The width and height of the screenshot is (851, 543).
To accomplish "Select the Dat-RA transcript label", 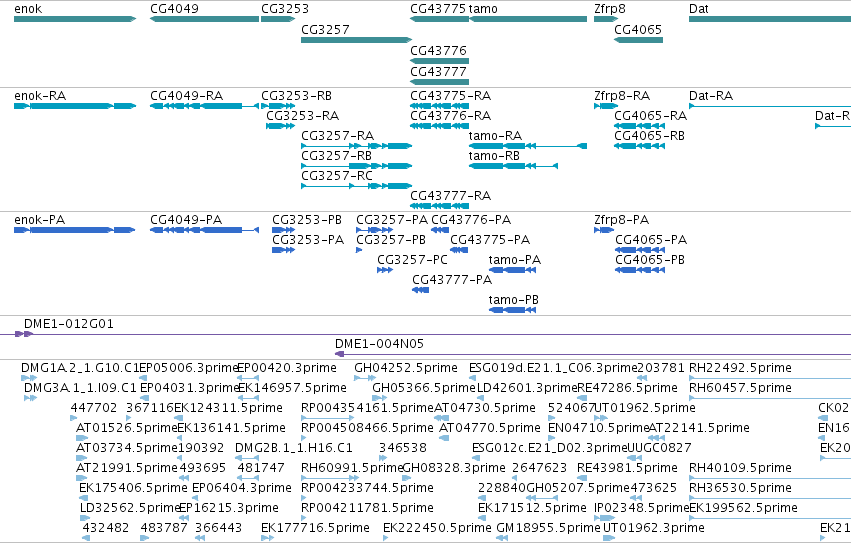I will click(x=711, y=96).
